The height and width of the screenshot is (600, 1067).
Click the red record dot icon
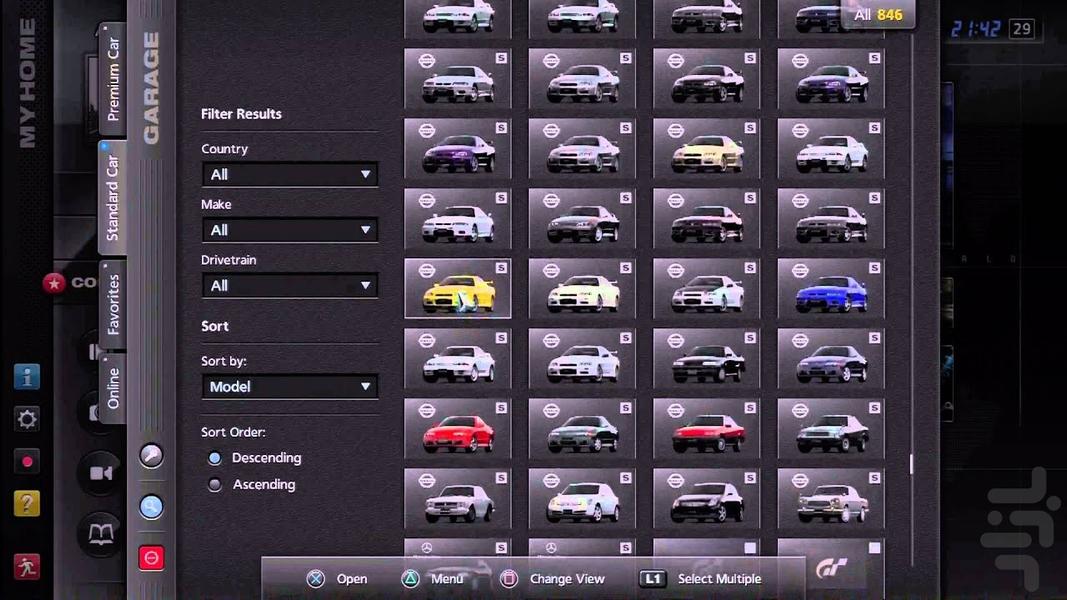[27, 461]
